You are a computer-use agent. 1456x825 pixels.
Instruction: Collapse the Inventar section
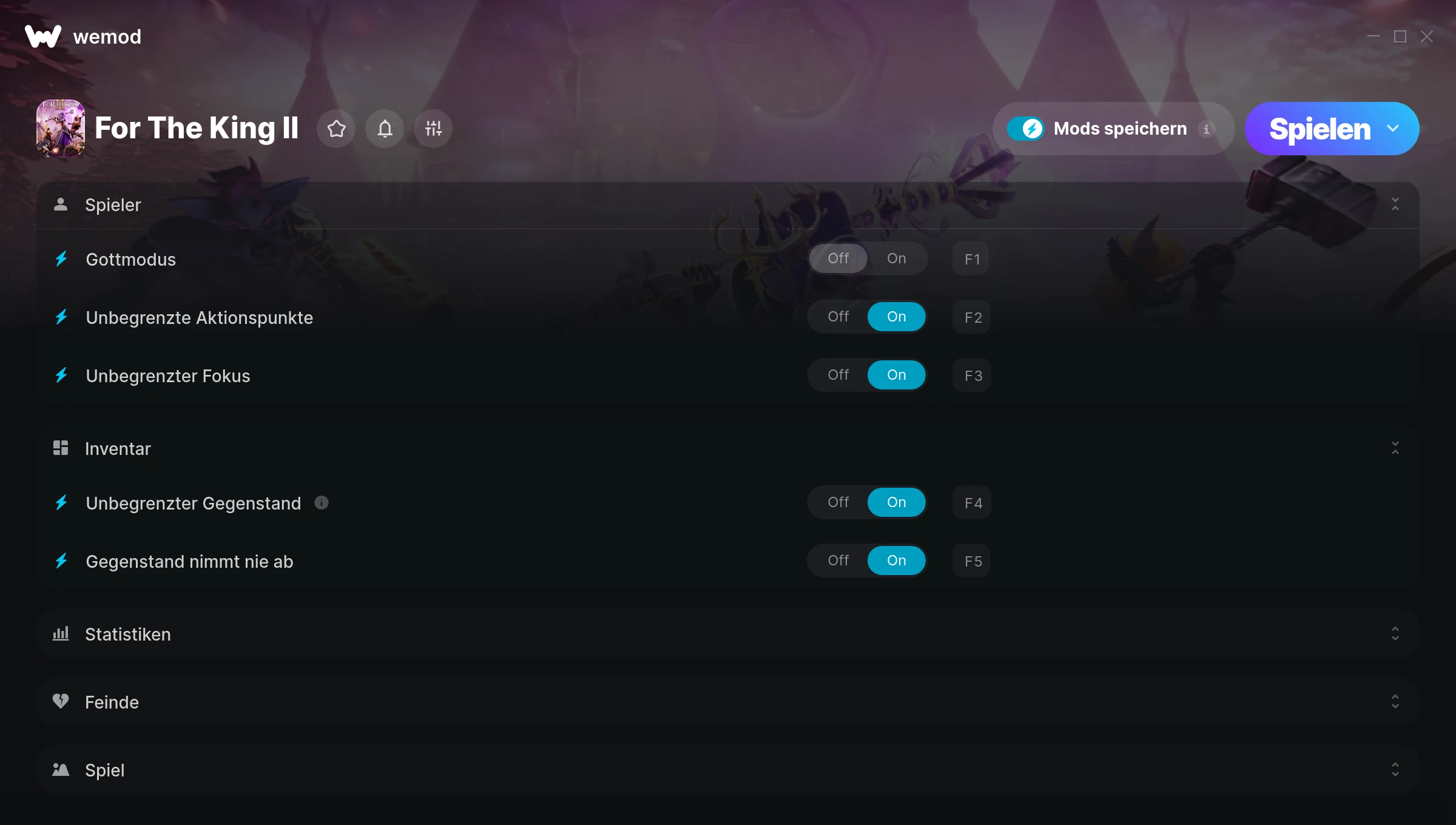[x=1395, y=448]
